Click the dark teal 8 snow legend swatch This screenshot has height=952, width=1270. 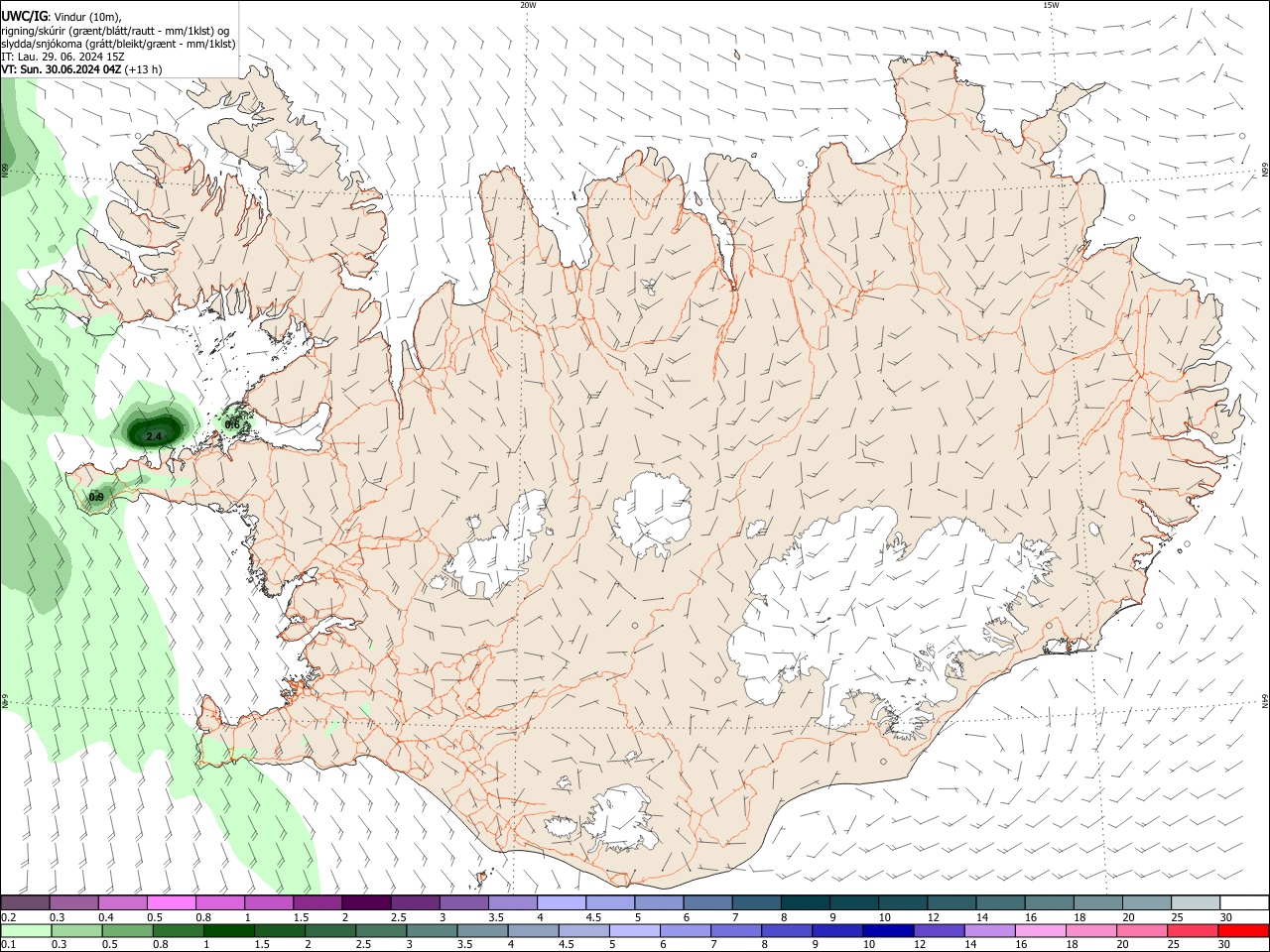[x=805, y=903]
